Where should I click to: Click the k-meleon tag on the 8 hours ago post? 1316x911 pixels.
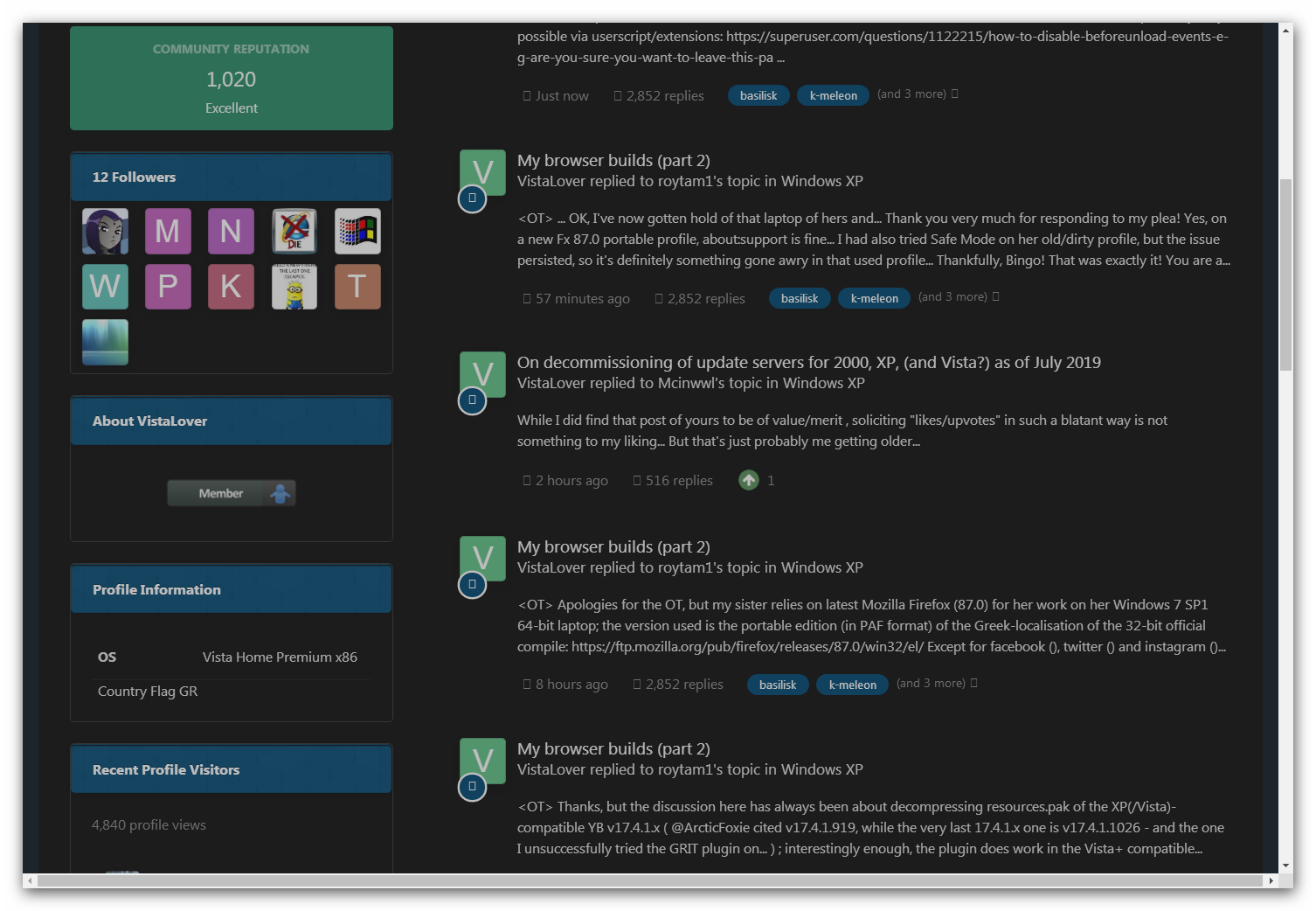(852, 685)
